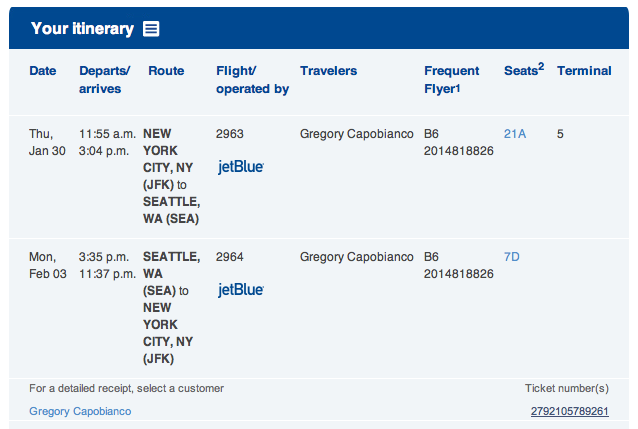The width and height of the screenshot is (638, 429).
Task: Select Gregory Capobianco detailed receipt link
Action: tap(80, 411)
